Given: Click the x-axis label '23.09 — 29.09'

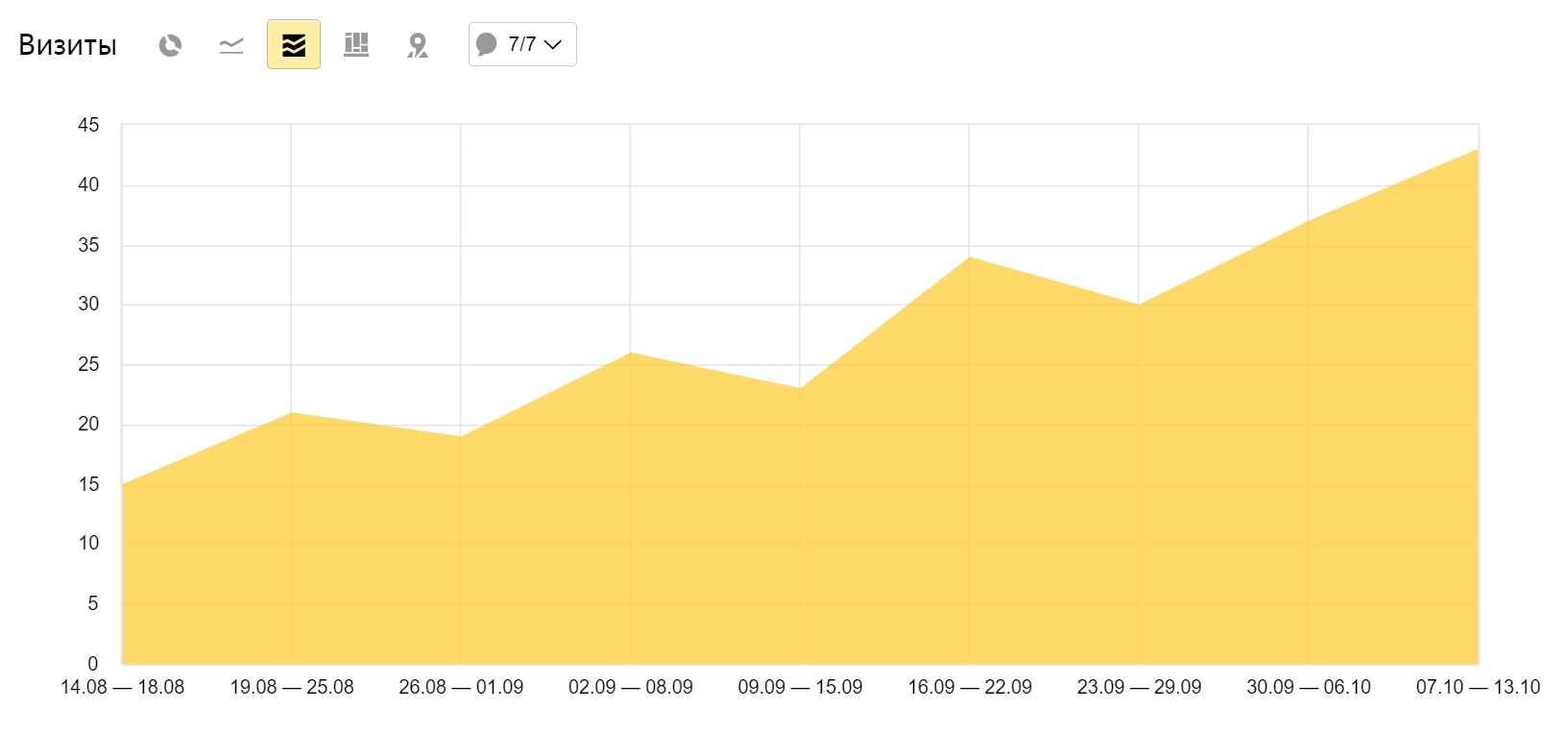Looking at the screenshot, I should (x=1139, y=687).
